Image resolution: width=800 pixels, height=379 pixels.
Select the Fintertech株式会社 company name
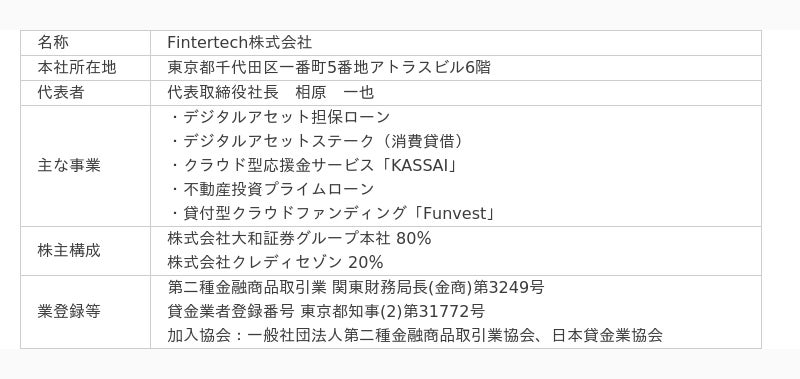pos(240,42)
